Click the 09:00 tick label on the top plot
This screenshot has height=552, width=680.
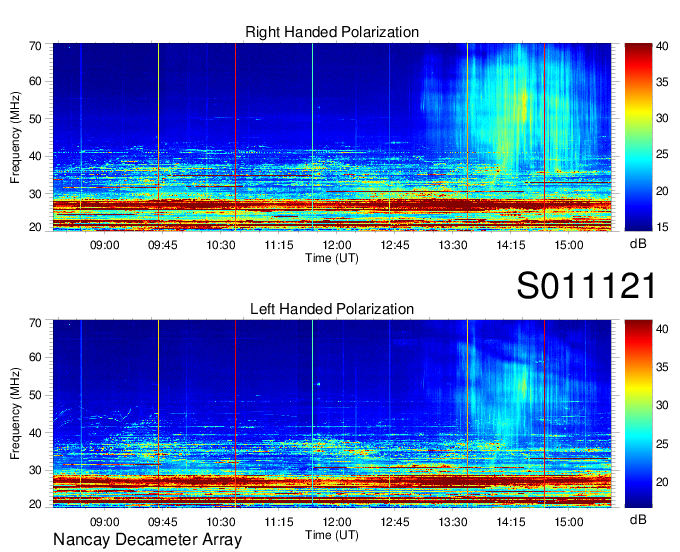coord(105,245)
